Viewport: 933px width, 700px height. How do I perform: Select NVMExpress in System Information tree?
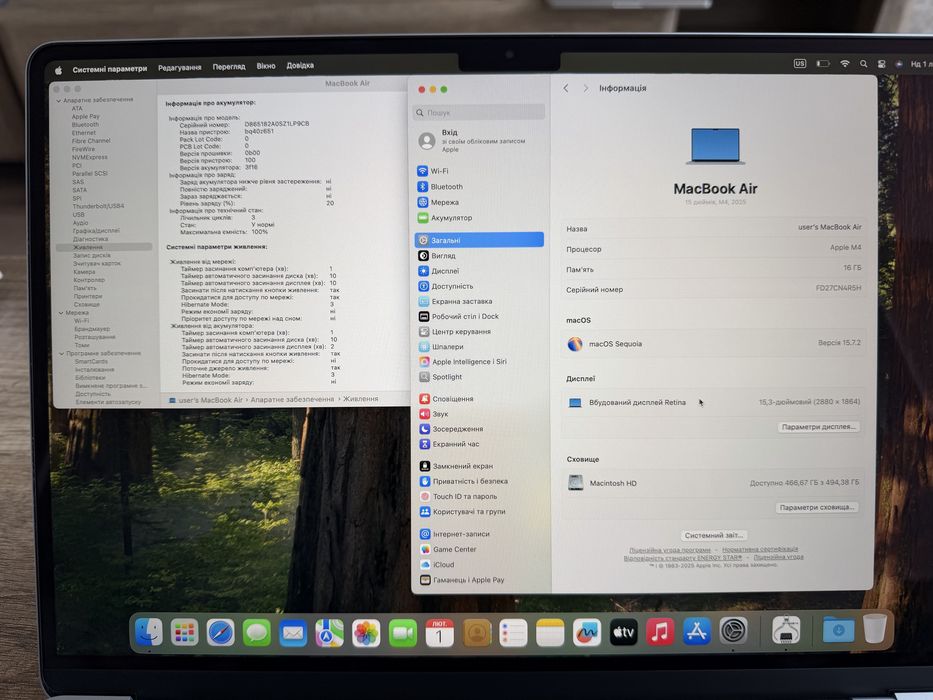tap(90, 157)
